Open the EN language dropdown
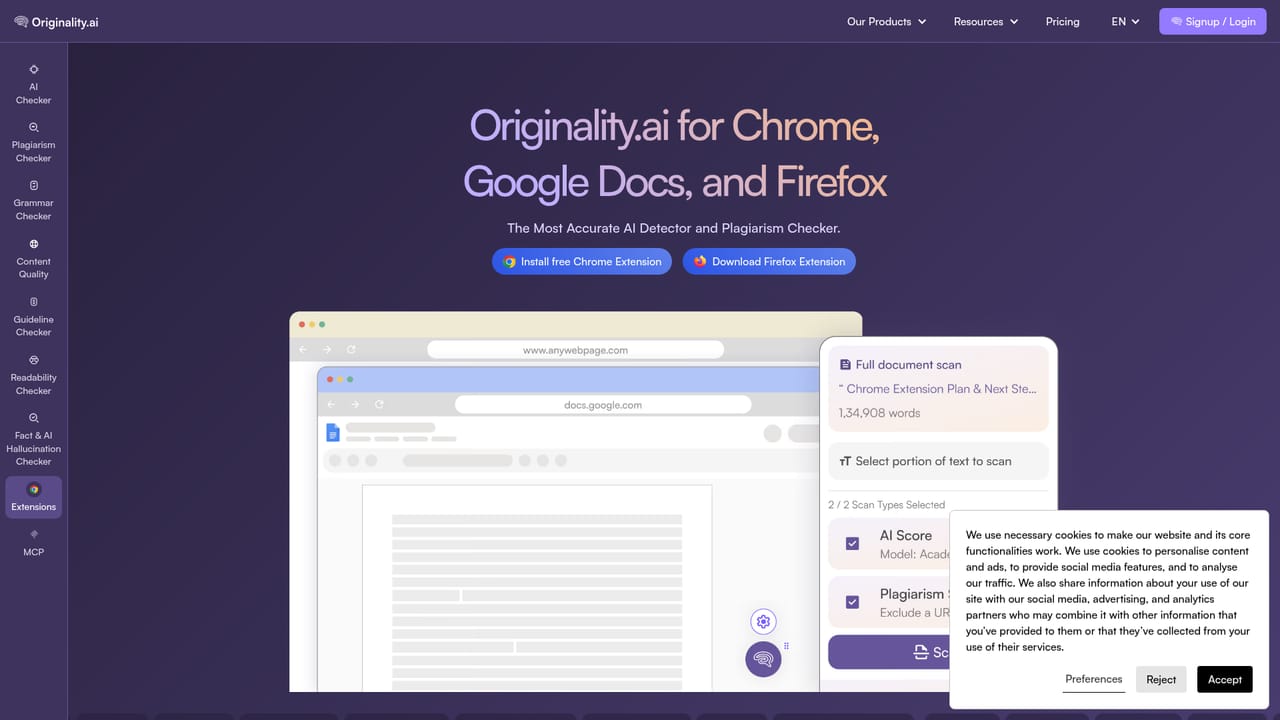The image size is (1280, 720). 1125,21
